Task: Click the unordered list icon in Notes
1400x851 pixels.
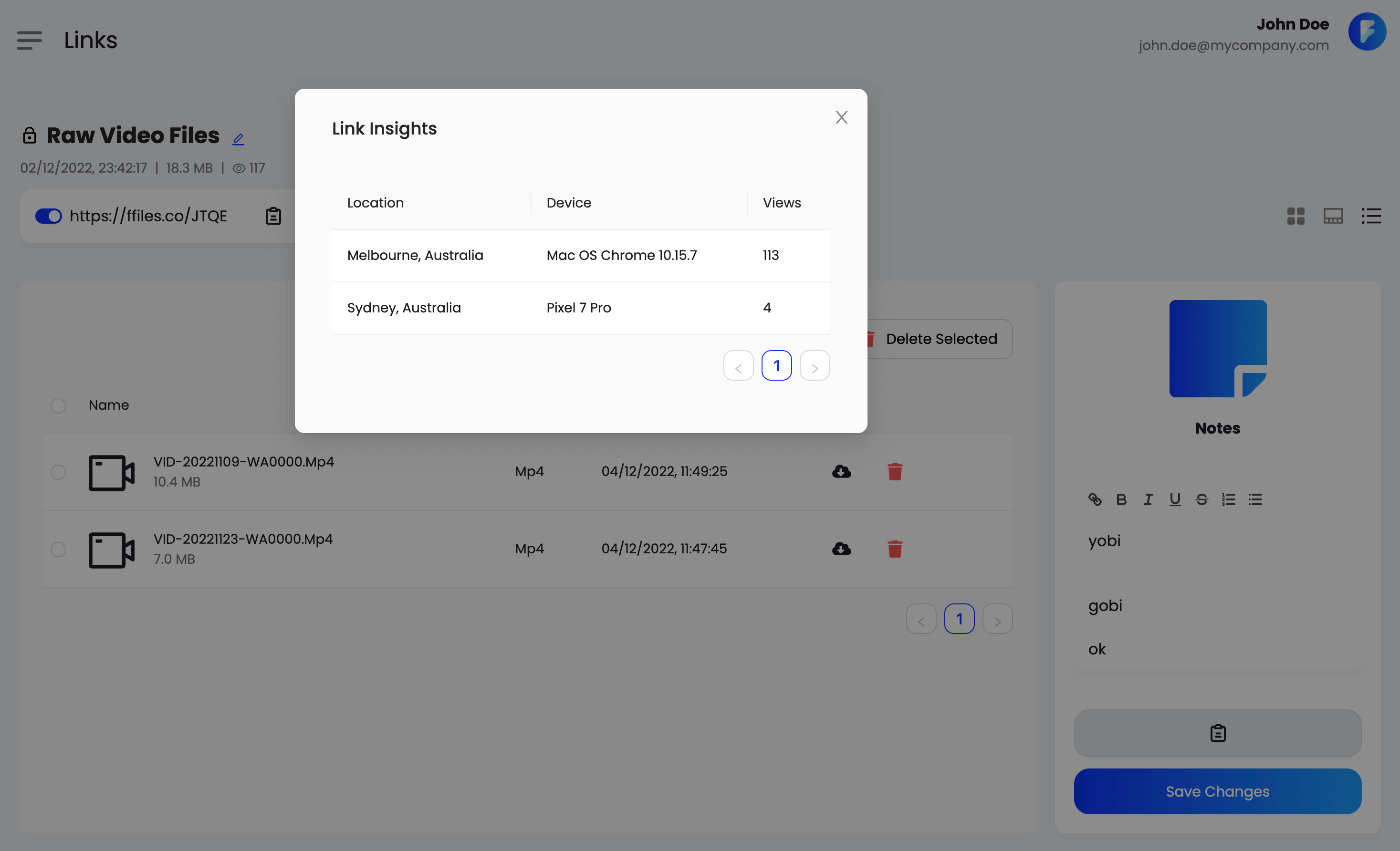Action: click(x=1255, y=499)
